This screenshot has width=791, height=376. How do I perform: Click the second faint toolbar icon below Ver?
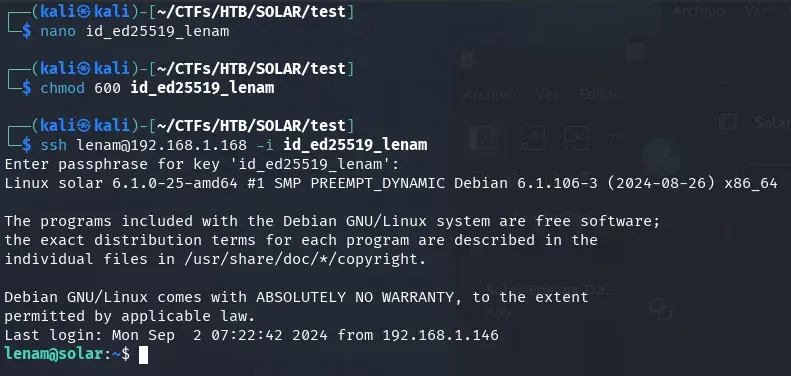tap(533, 138)
